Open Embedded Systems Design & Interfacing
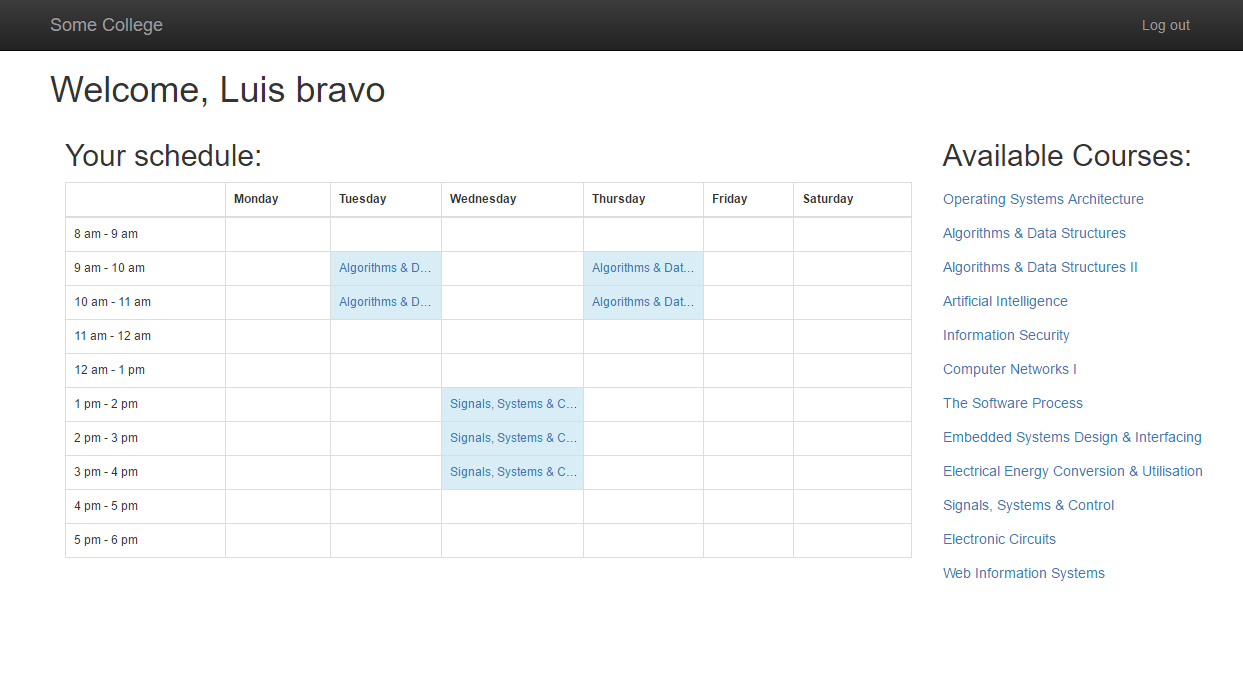 [1072, 437]
